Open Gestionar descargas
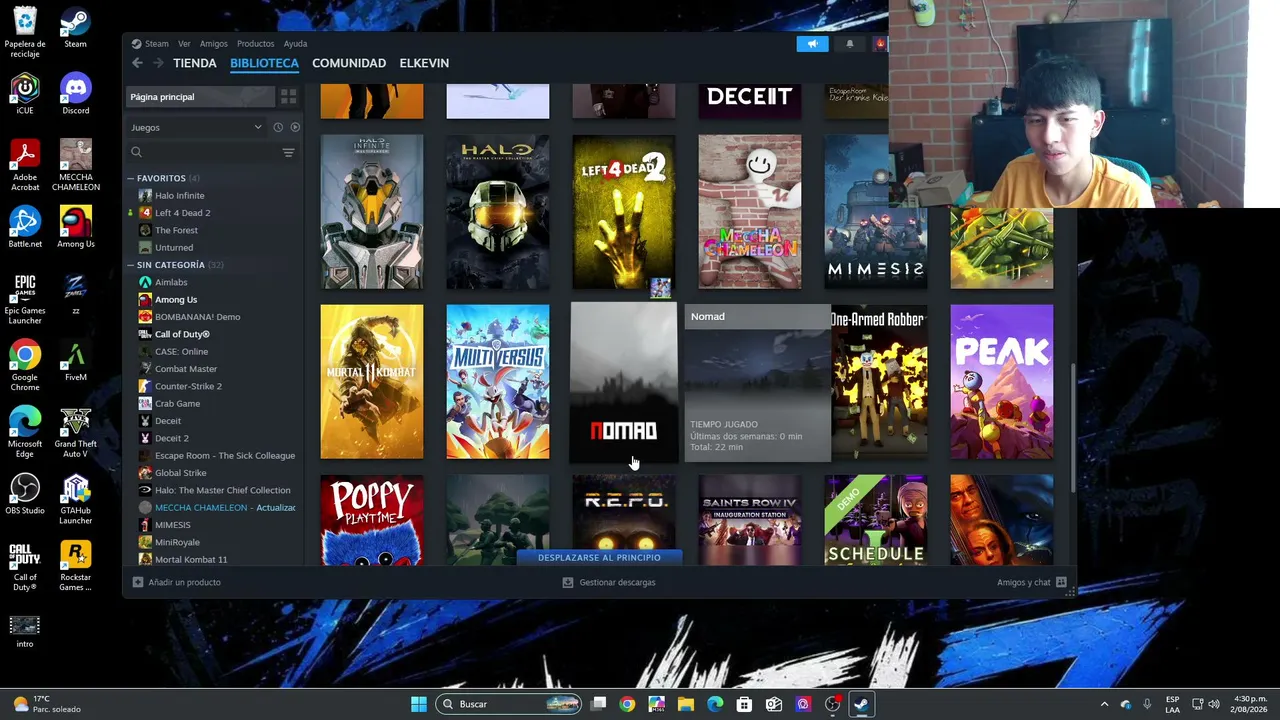 pyautogui.click(x=609, y=582)
